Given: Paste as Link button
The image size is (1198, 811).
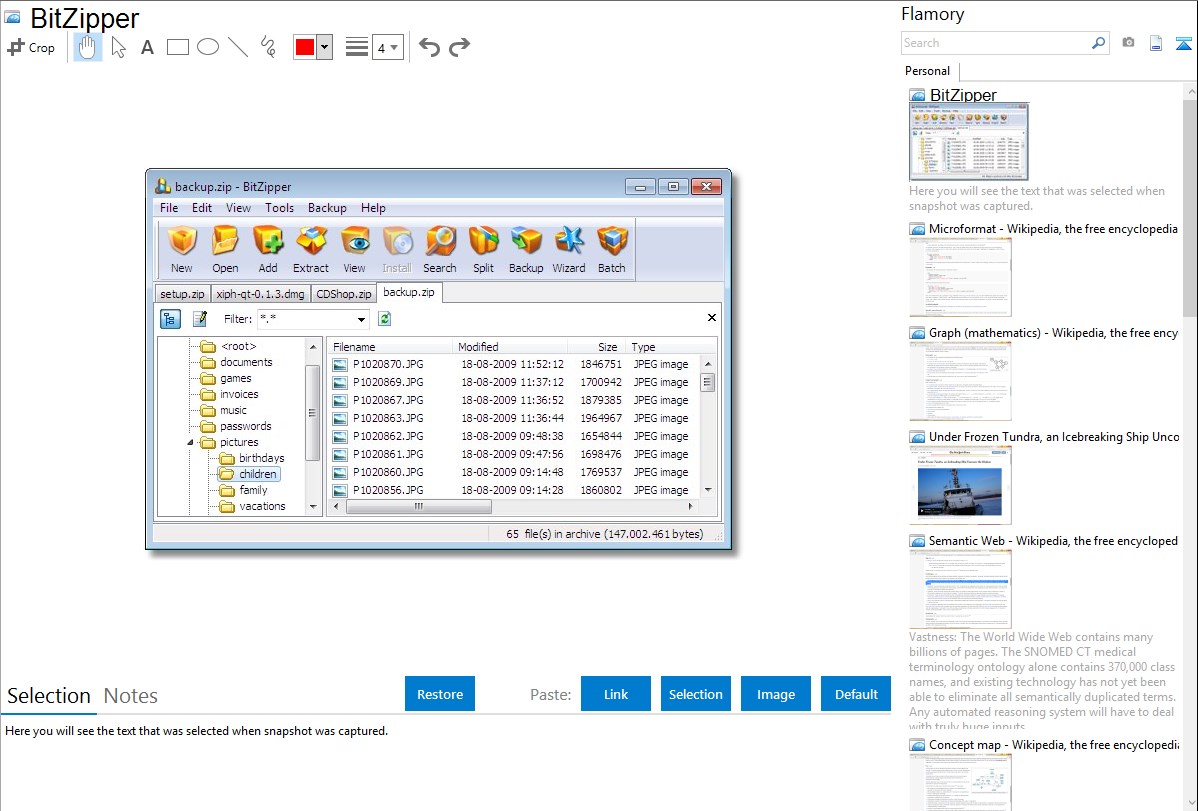Looking at the screenshot, I should (616, 694).
